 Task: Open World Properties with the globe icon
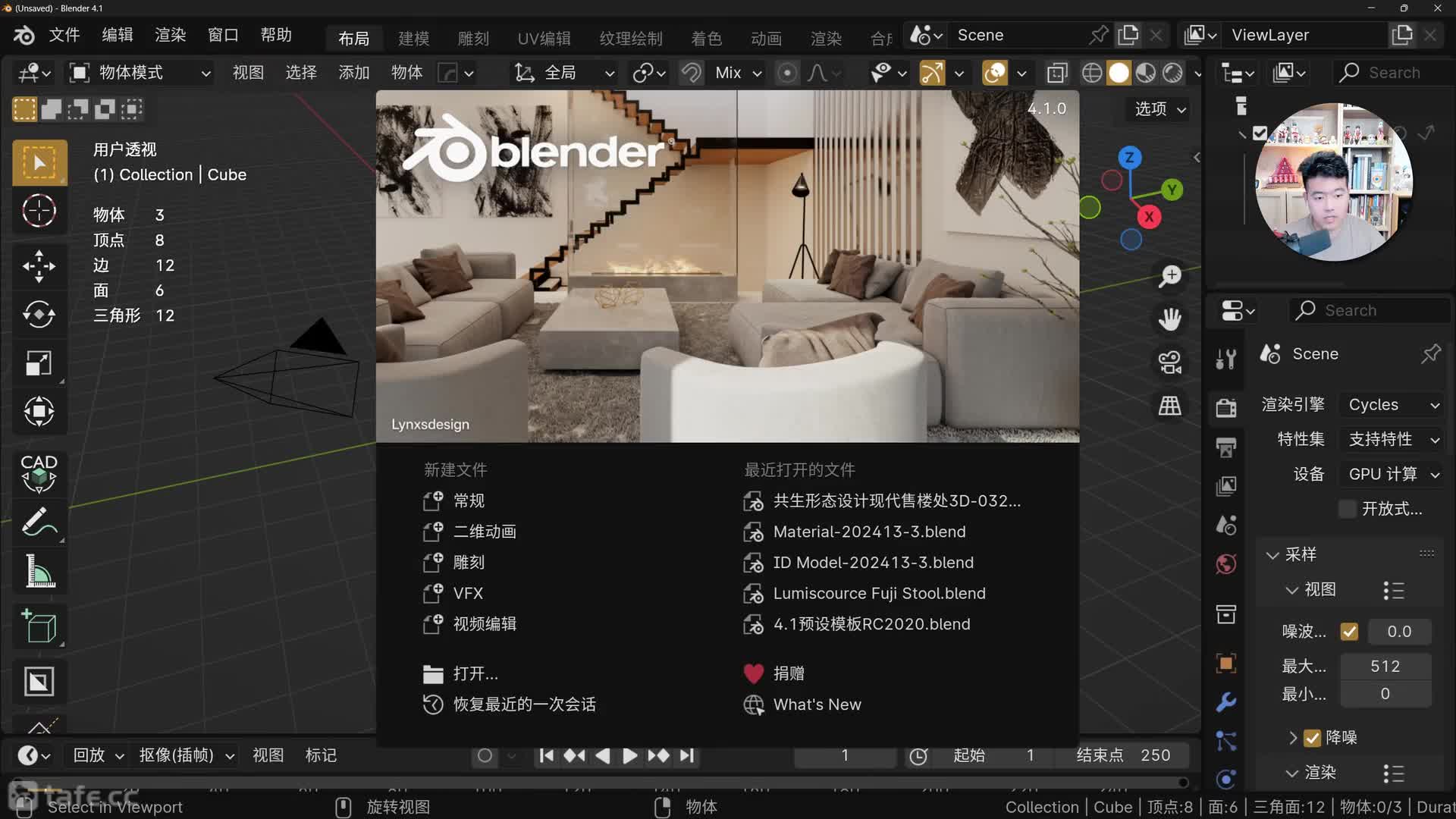click(x=1226, y=563)
